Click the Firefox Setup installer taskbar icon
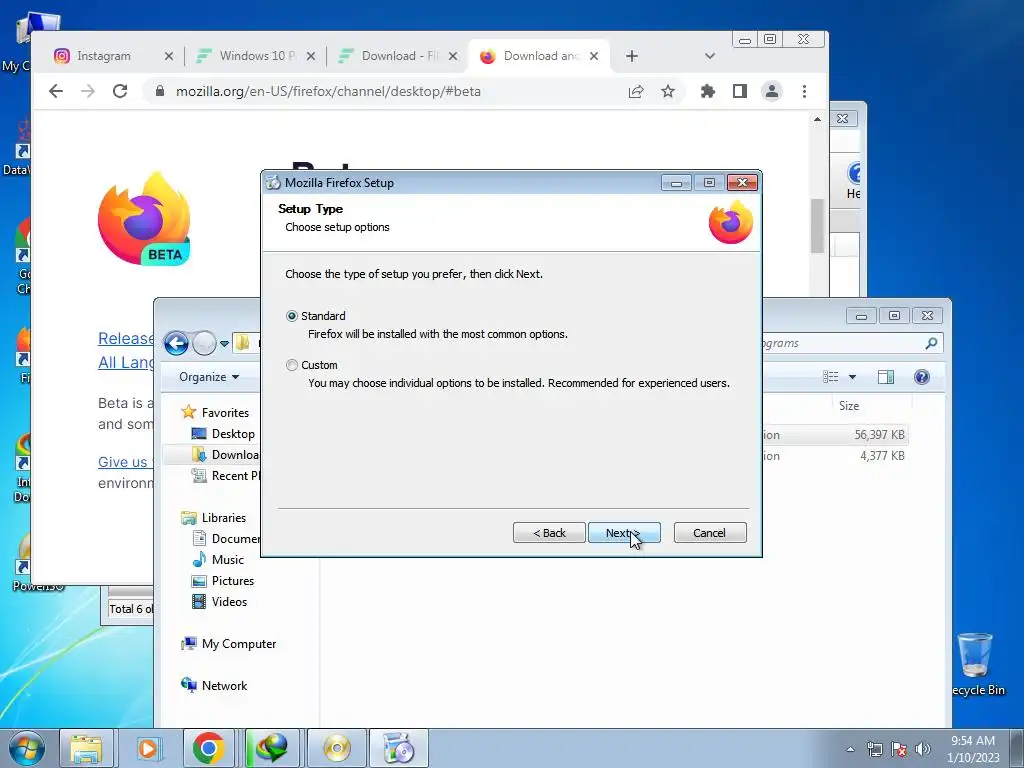 (x=398, y=748)
